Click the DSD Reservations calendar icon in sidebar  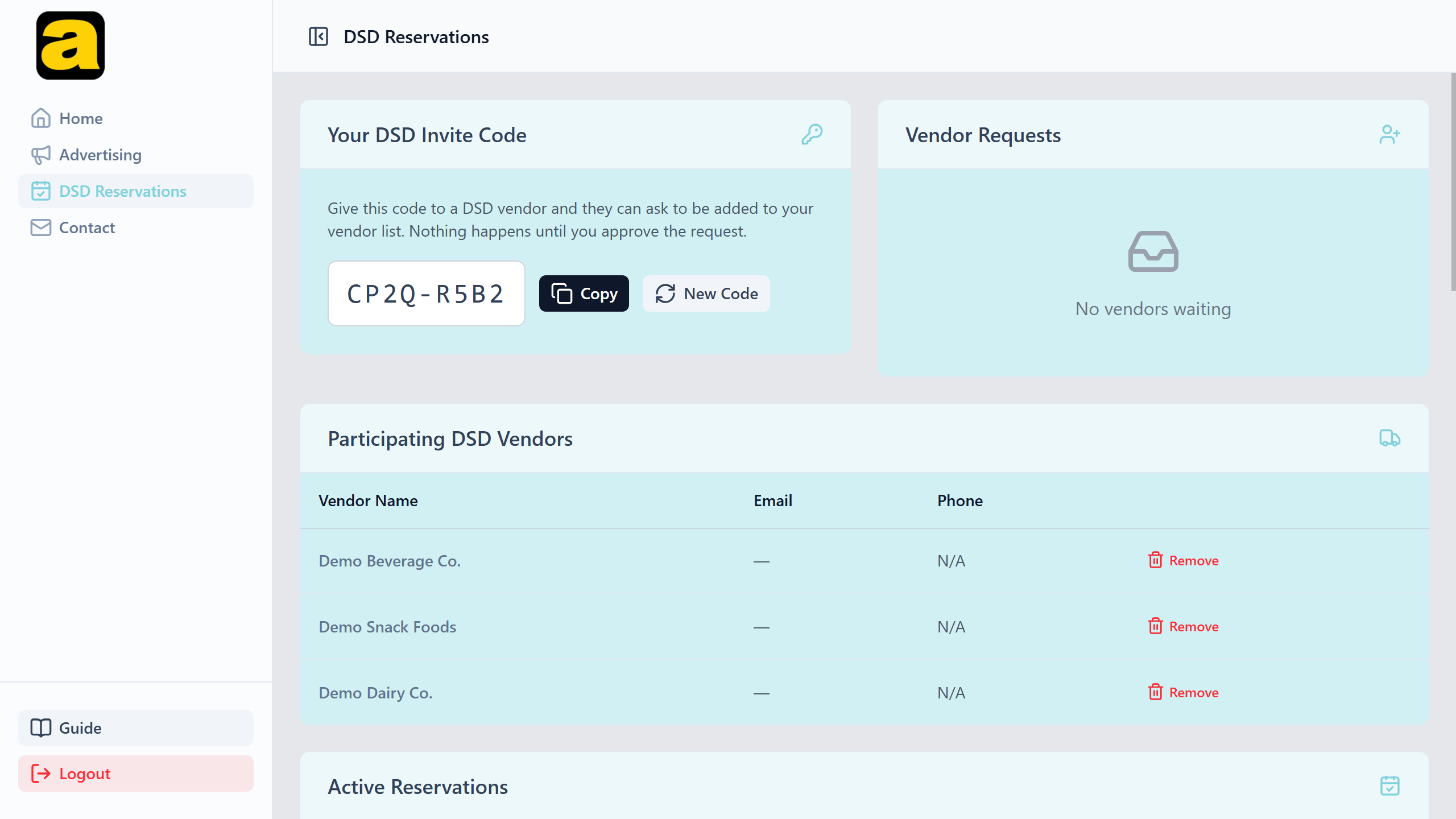click(x=41, y=191)
